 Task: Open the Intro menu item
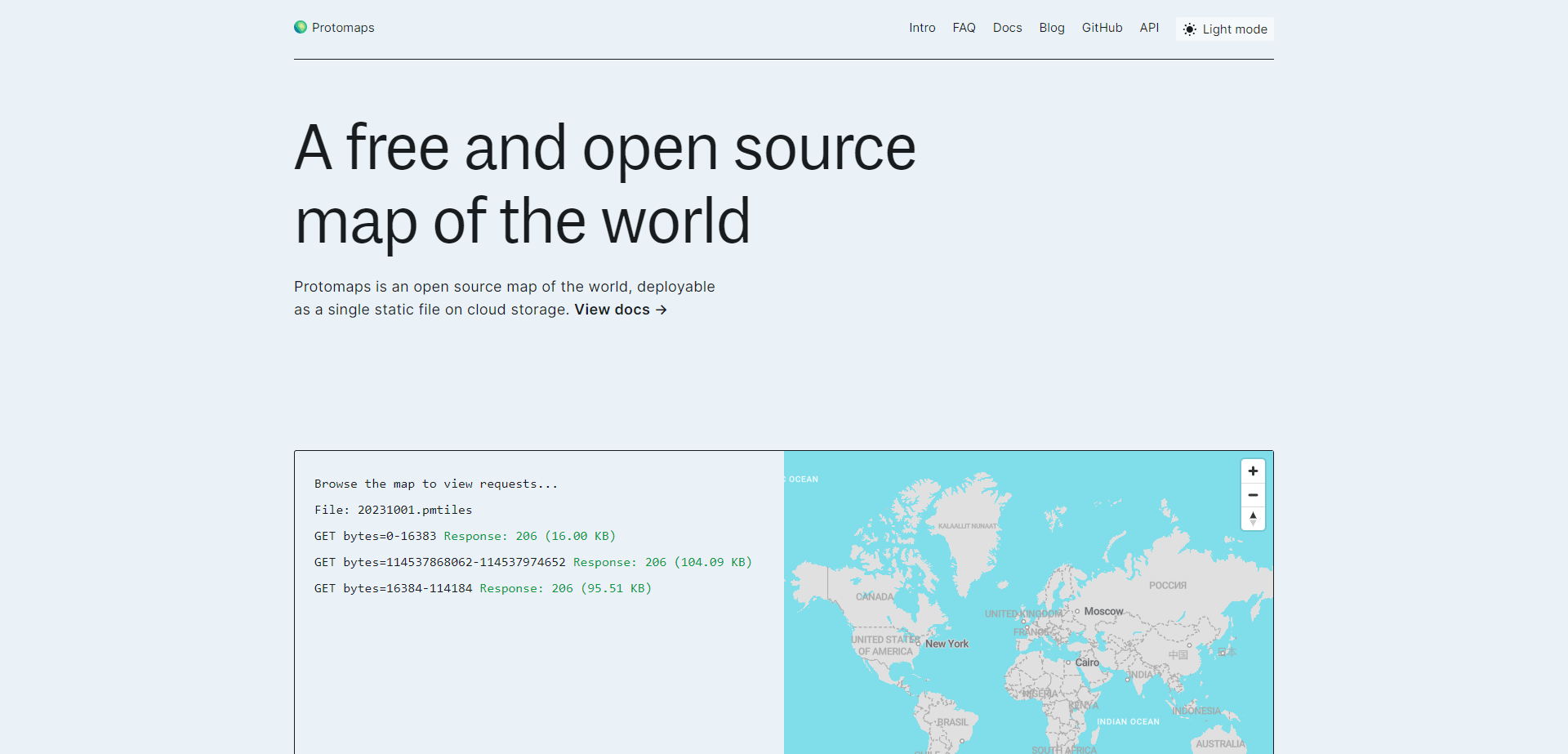click(922, 27)
